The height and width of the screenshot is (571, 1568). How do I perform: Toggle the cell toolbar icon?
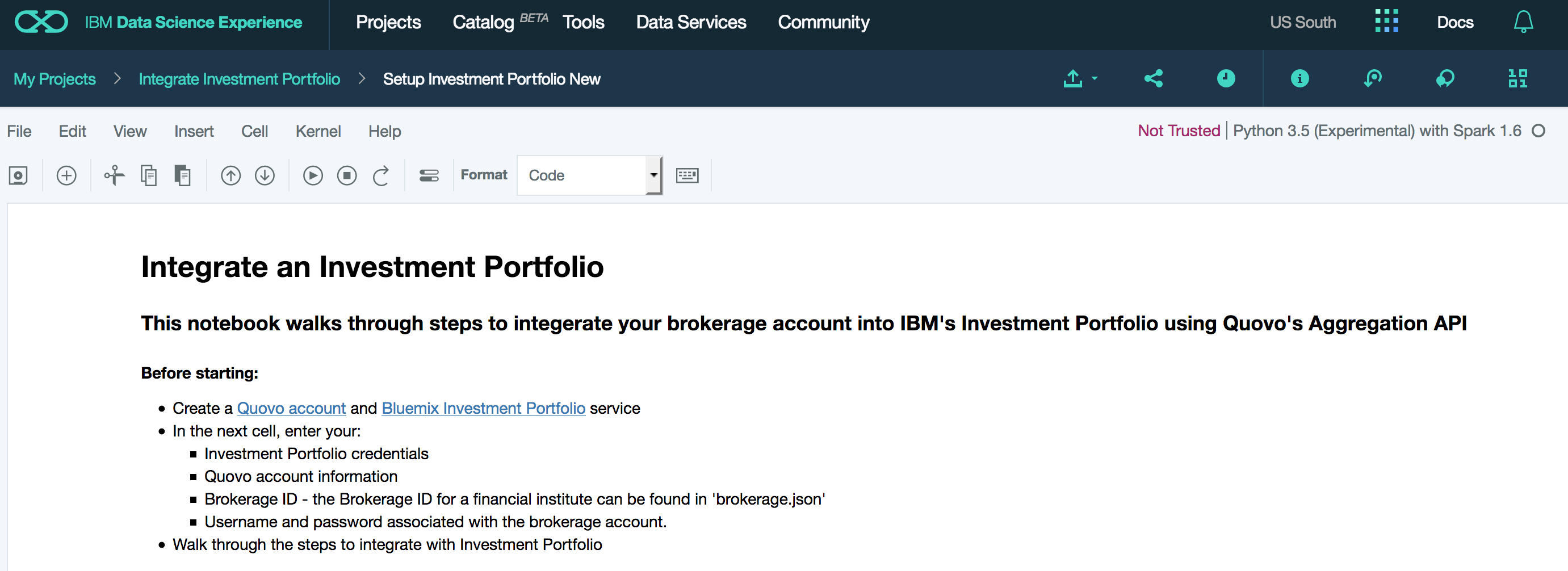click(x=429, y=176)
